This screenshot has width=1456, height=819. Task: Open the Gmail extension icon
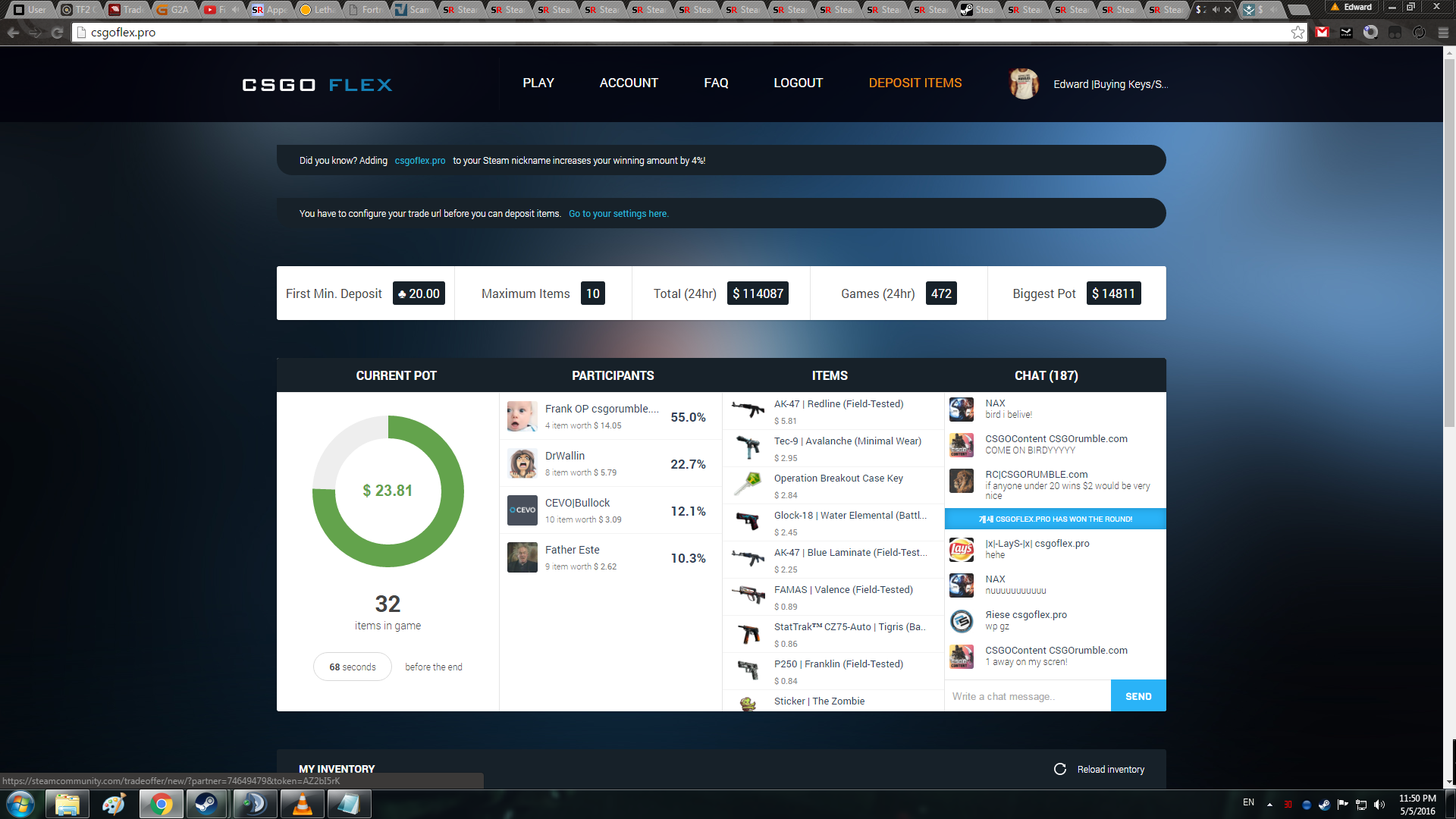coord(1323,33)
